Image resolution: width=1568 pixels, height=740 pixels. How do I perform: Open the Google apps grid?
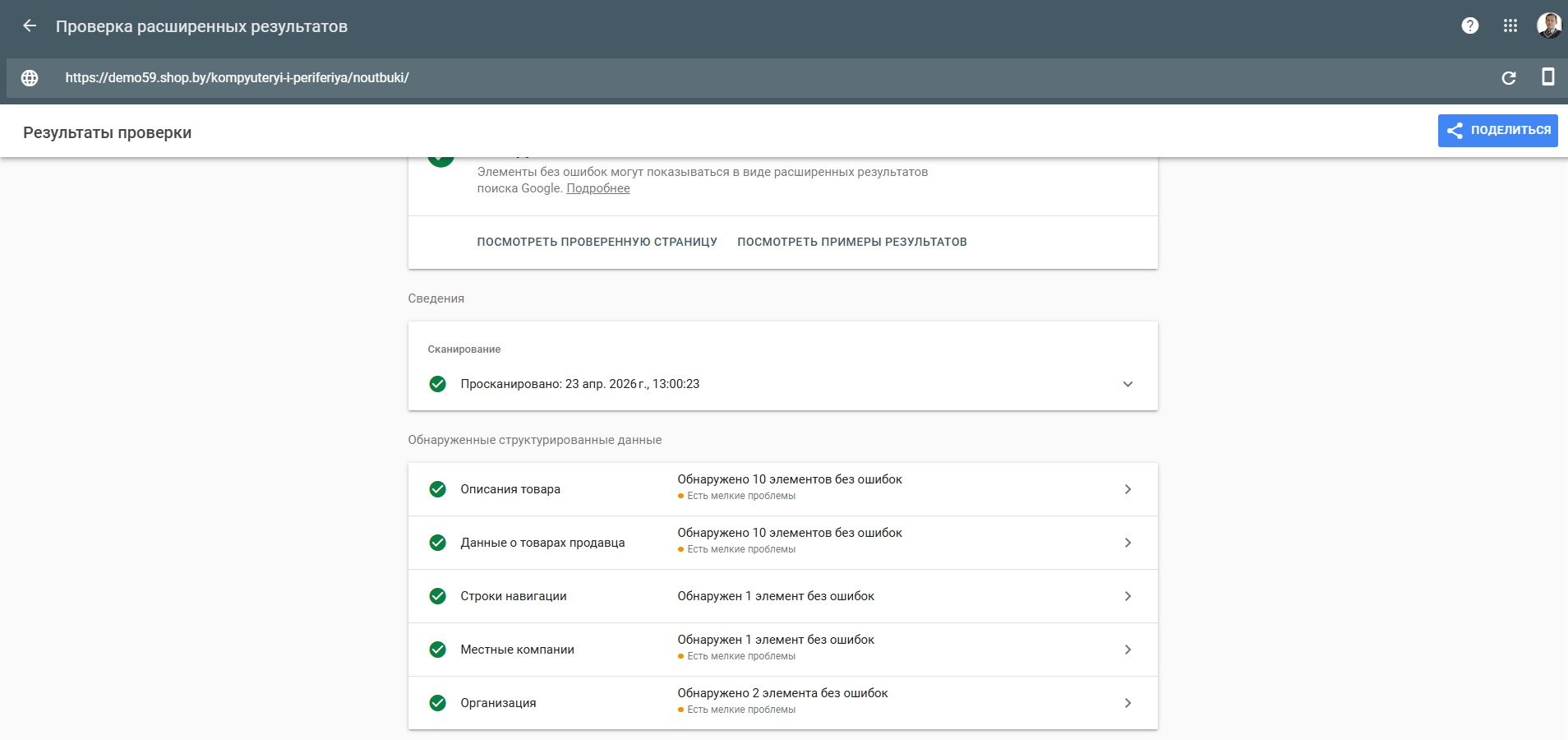tap(1510, 26)
